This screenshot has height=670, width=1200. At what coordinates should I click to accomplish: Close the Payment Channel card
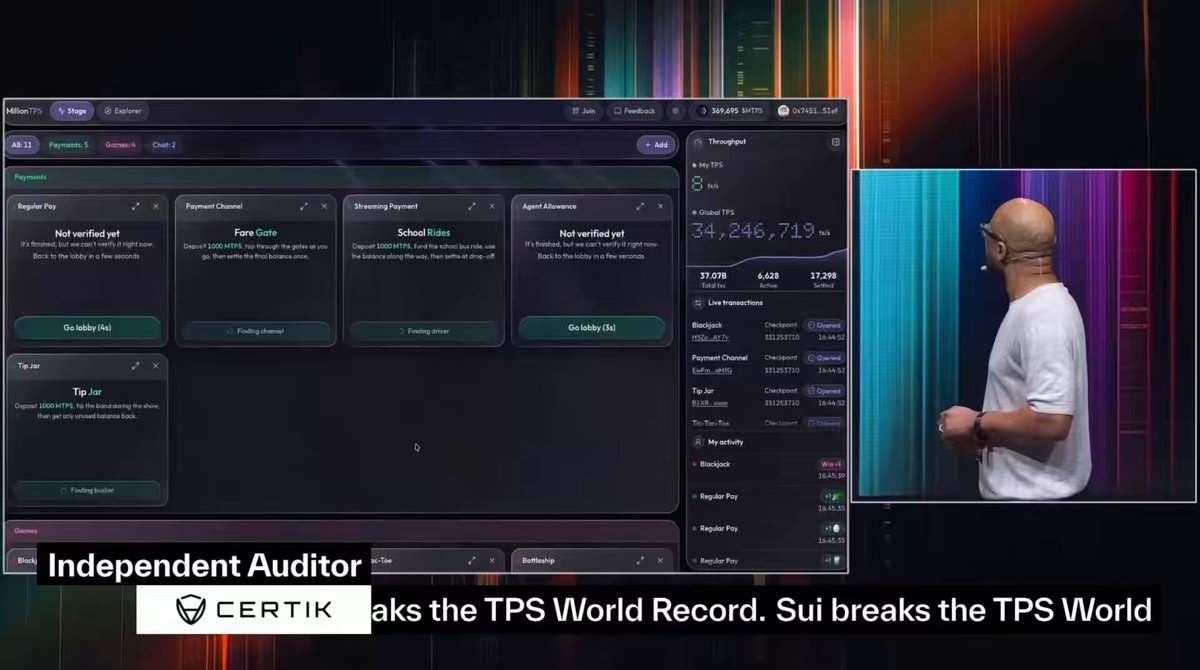[x=323, y=206]
